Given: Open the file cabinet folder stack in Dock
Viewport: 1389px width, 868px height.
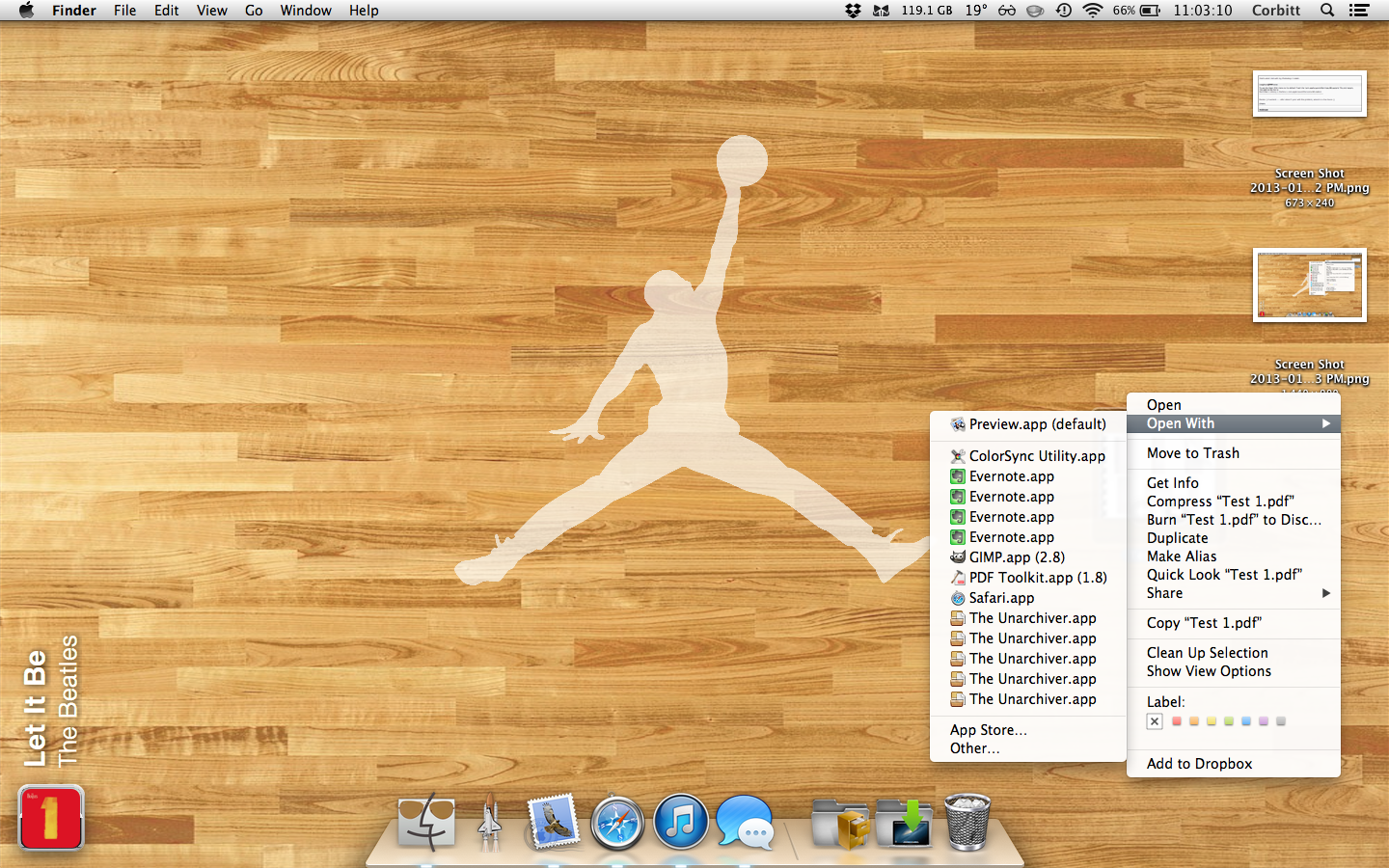Looking at the screenshot, I should pyautogui.click(x=840, y=823).
